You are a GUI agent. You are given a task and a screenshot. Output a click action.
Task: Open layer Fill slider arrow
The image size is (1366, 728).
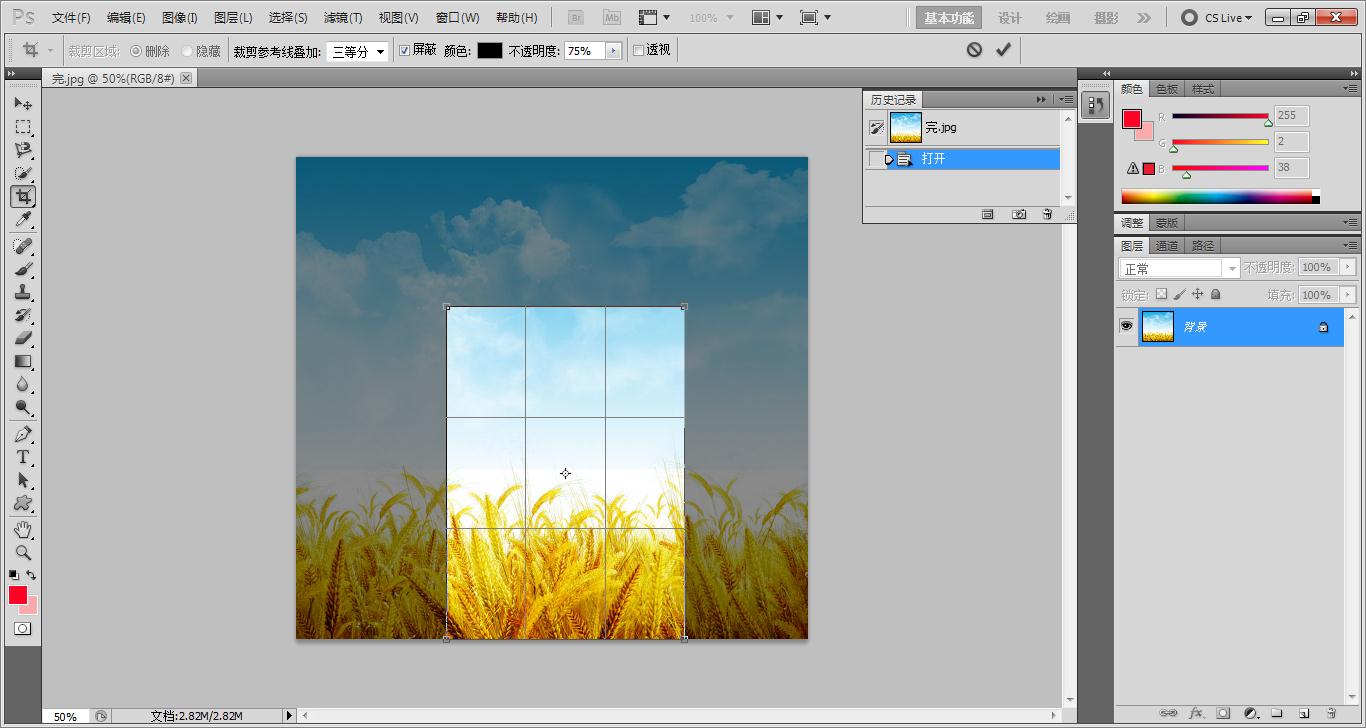1347,295
